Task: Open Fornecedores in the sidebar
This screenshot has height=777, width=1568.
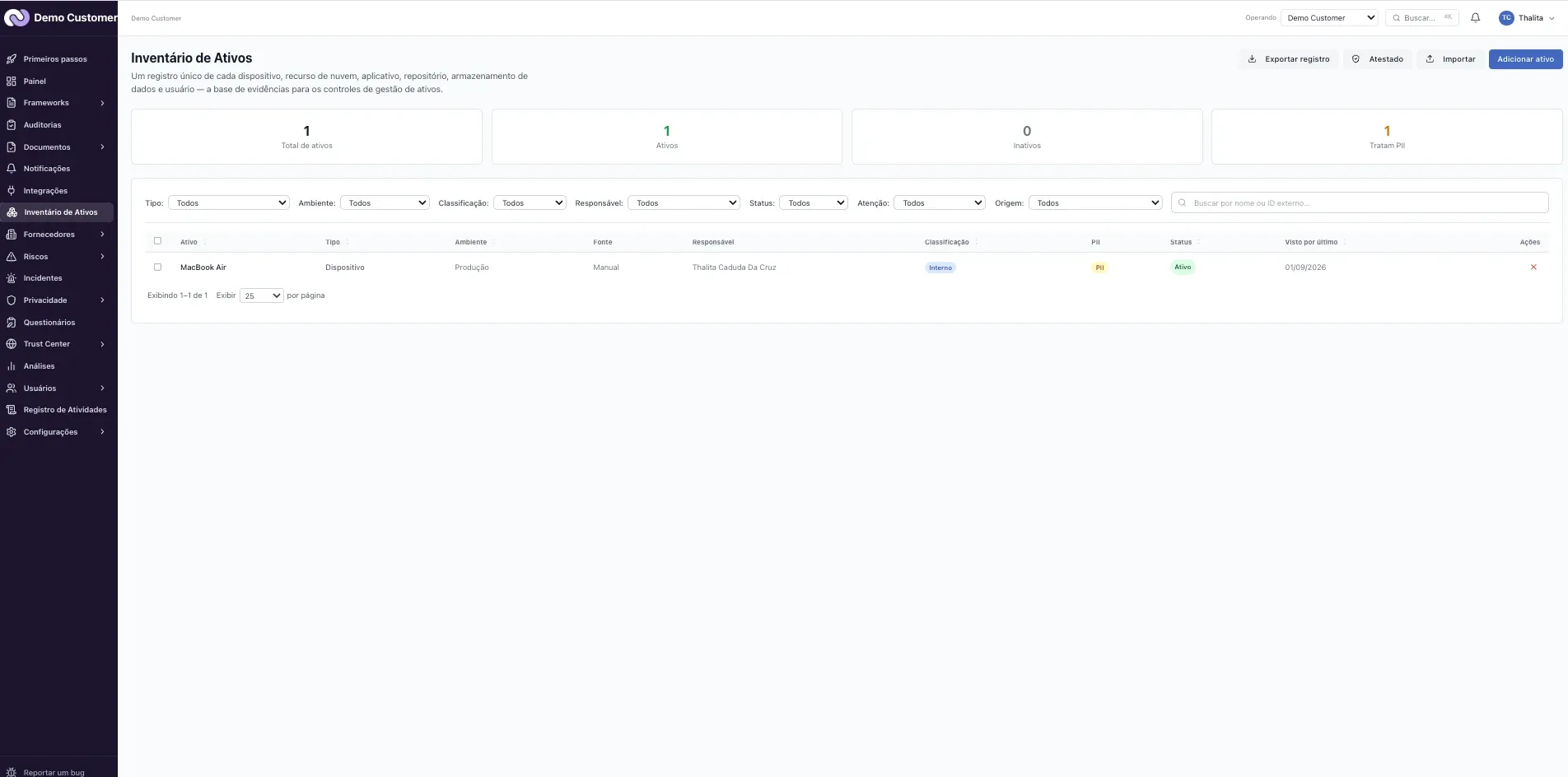Action: click(58, 235)
